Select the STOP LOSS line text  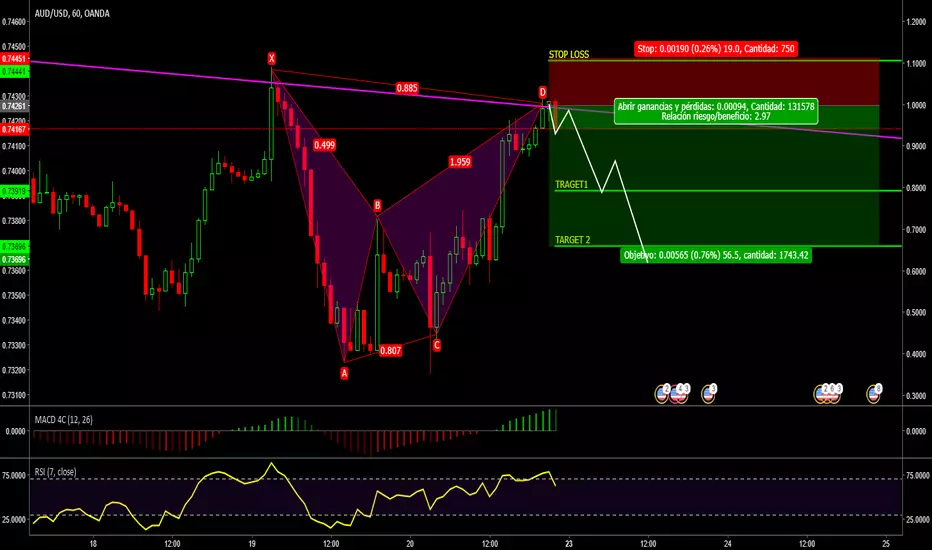pyautogui.click(x=569, y=55)
